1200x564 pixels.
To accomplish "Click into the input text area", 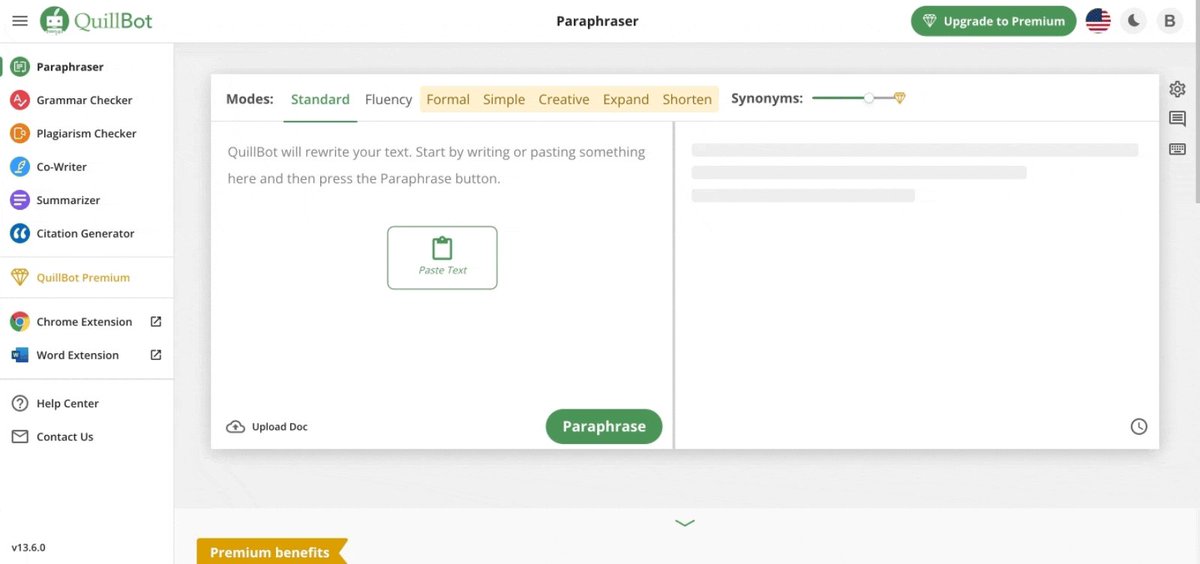I will 442,264.
